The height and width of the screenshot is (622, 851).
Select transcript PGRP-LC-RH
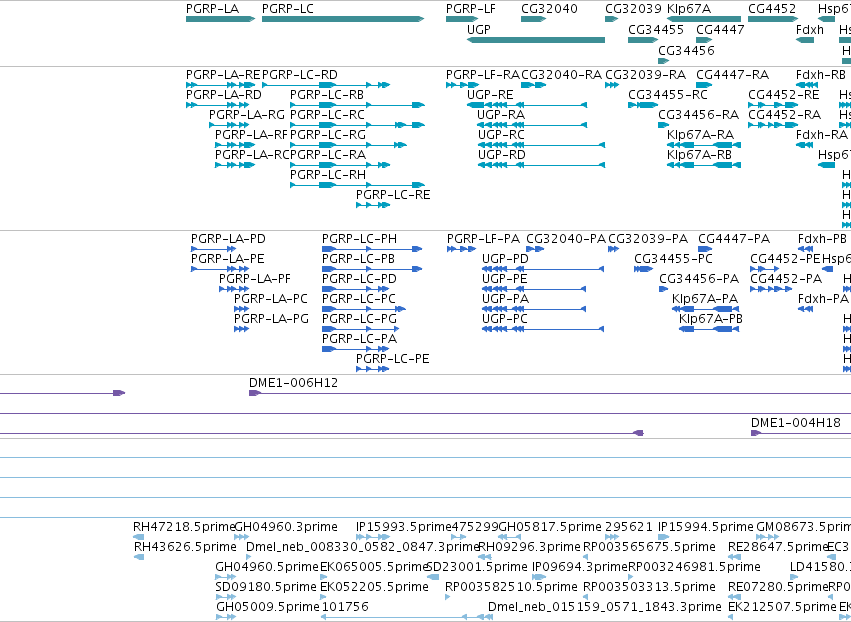tap(328, 175)
